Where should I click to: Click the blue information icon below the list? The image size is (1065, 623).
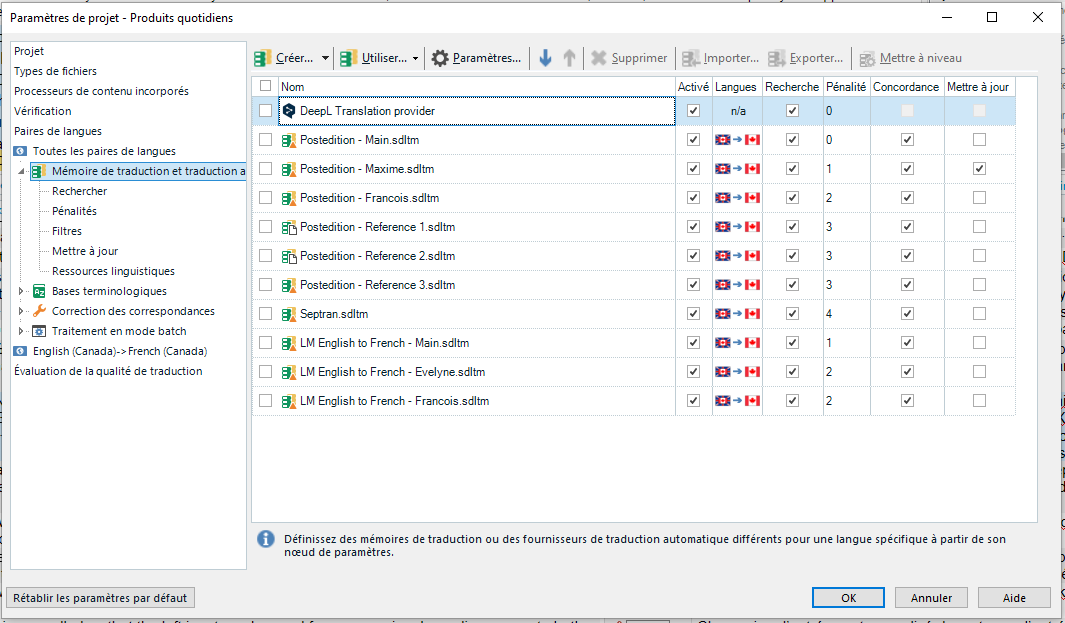(x=266, y=539)
